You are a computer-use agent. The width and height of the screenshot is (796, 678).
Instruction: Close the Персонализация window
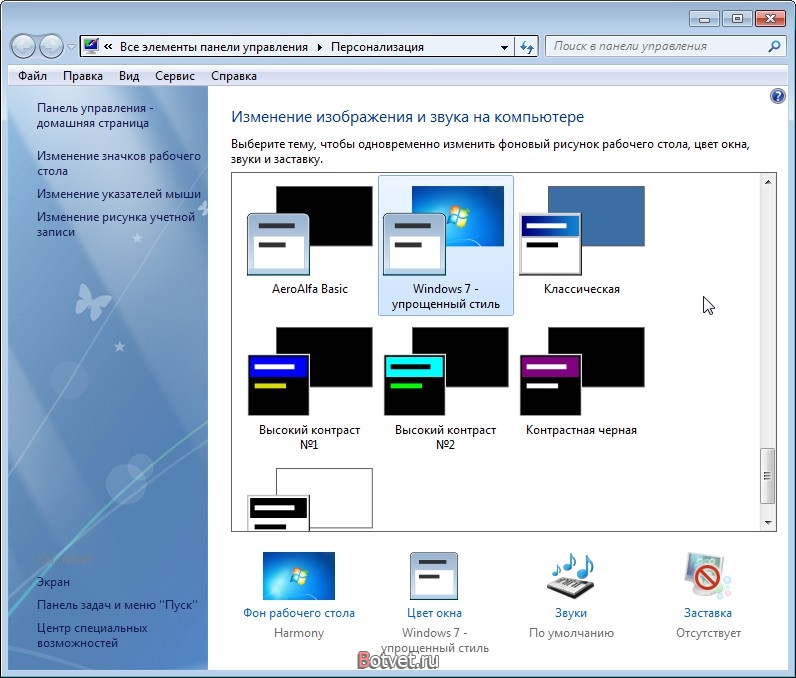[770, 19]
